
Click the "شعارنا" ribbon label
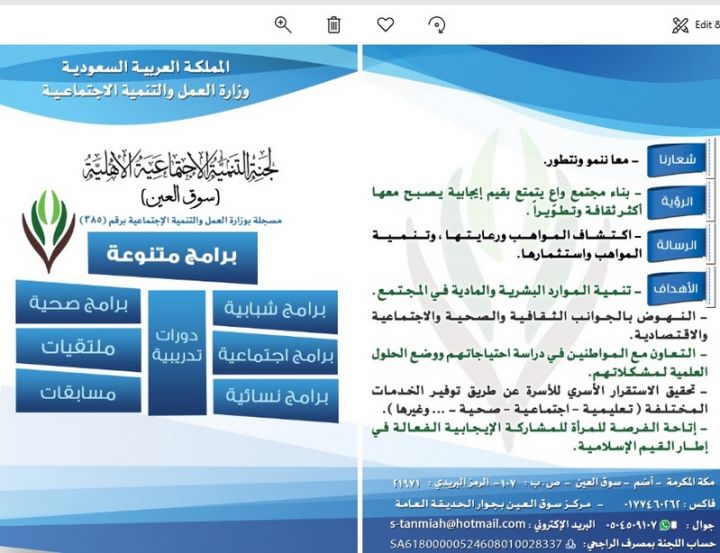pos(677,160)
